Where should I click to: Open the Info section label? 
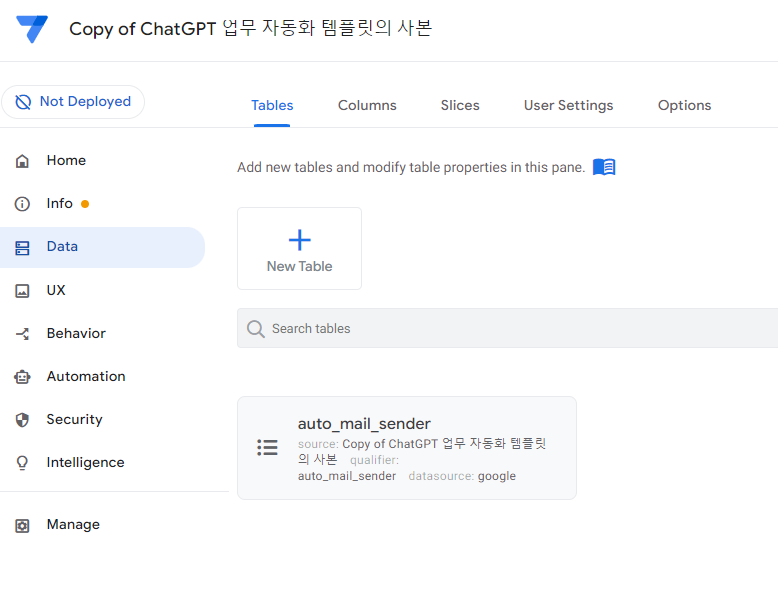click(60, 204)
